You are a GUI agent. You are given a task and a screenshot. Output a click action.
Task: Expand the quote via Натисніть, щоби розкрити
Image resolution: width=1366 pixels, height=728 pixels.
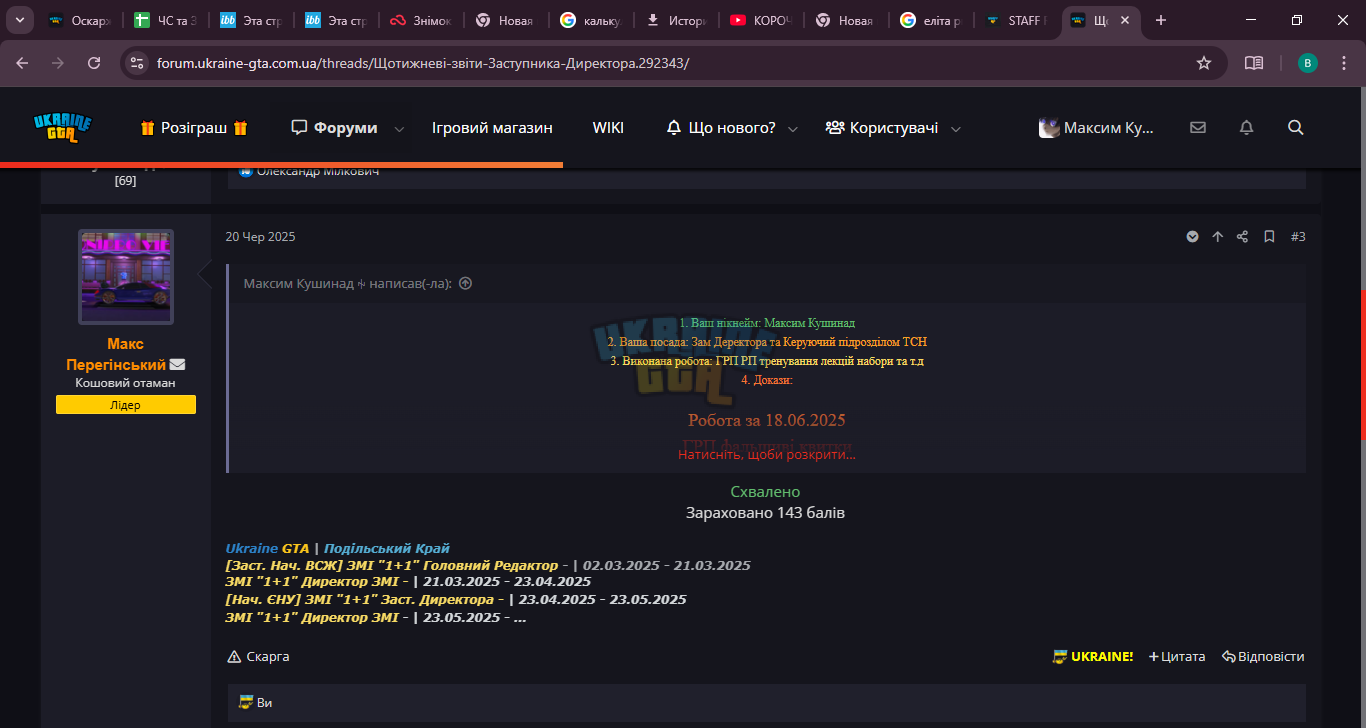tap(767, 454)
